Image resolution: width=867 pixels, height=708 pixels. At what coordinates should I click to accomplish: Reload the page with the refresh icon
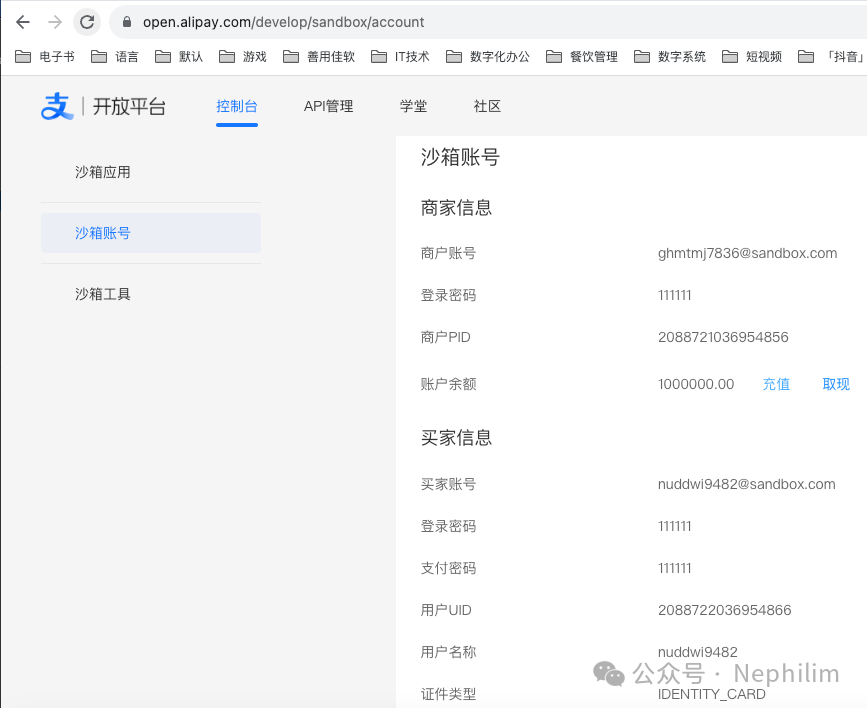(x=87, y=22)
